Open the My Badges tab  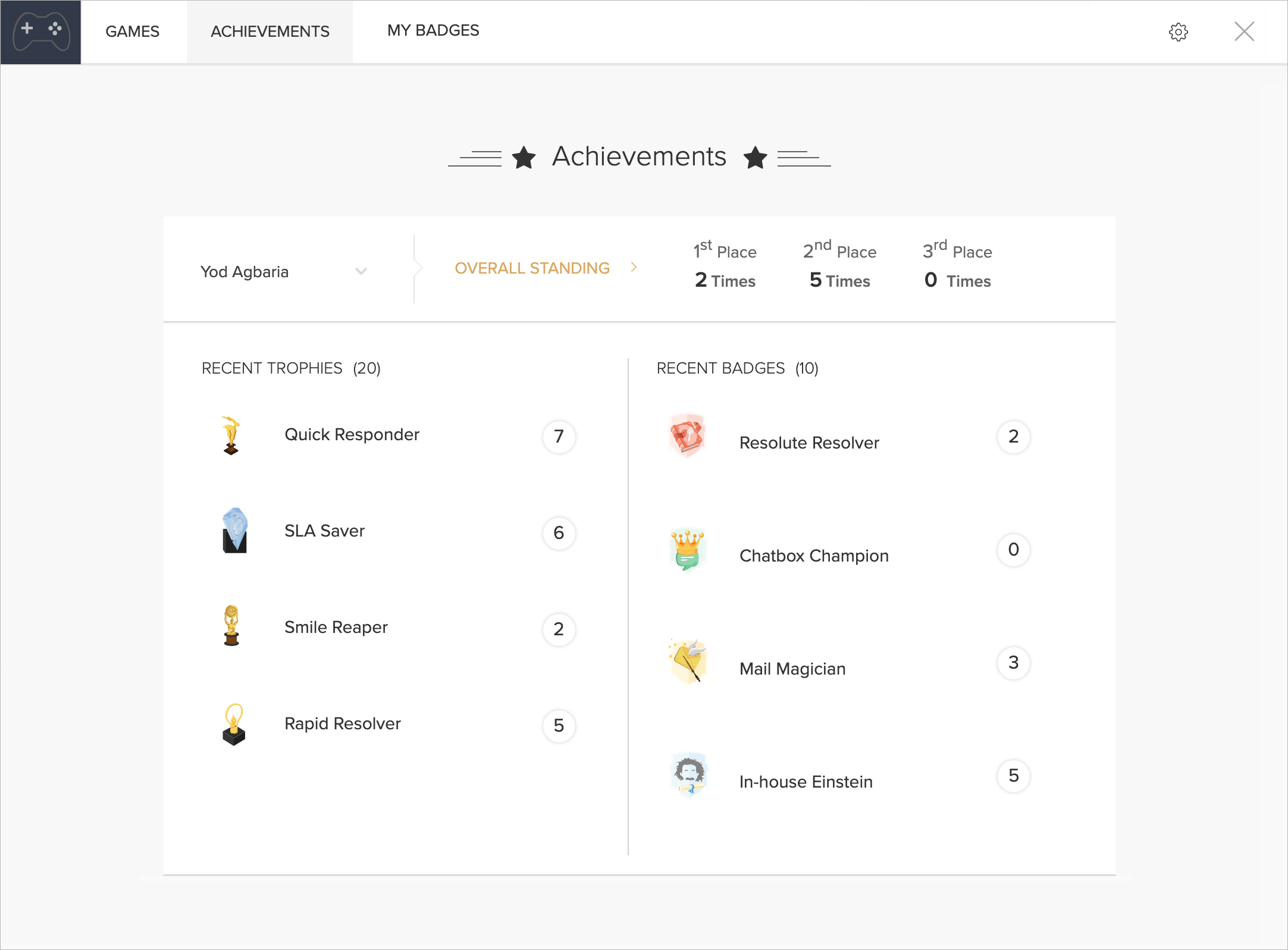(x=433, y=30)
